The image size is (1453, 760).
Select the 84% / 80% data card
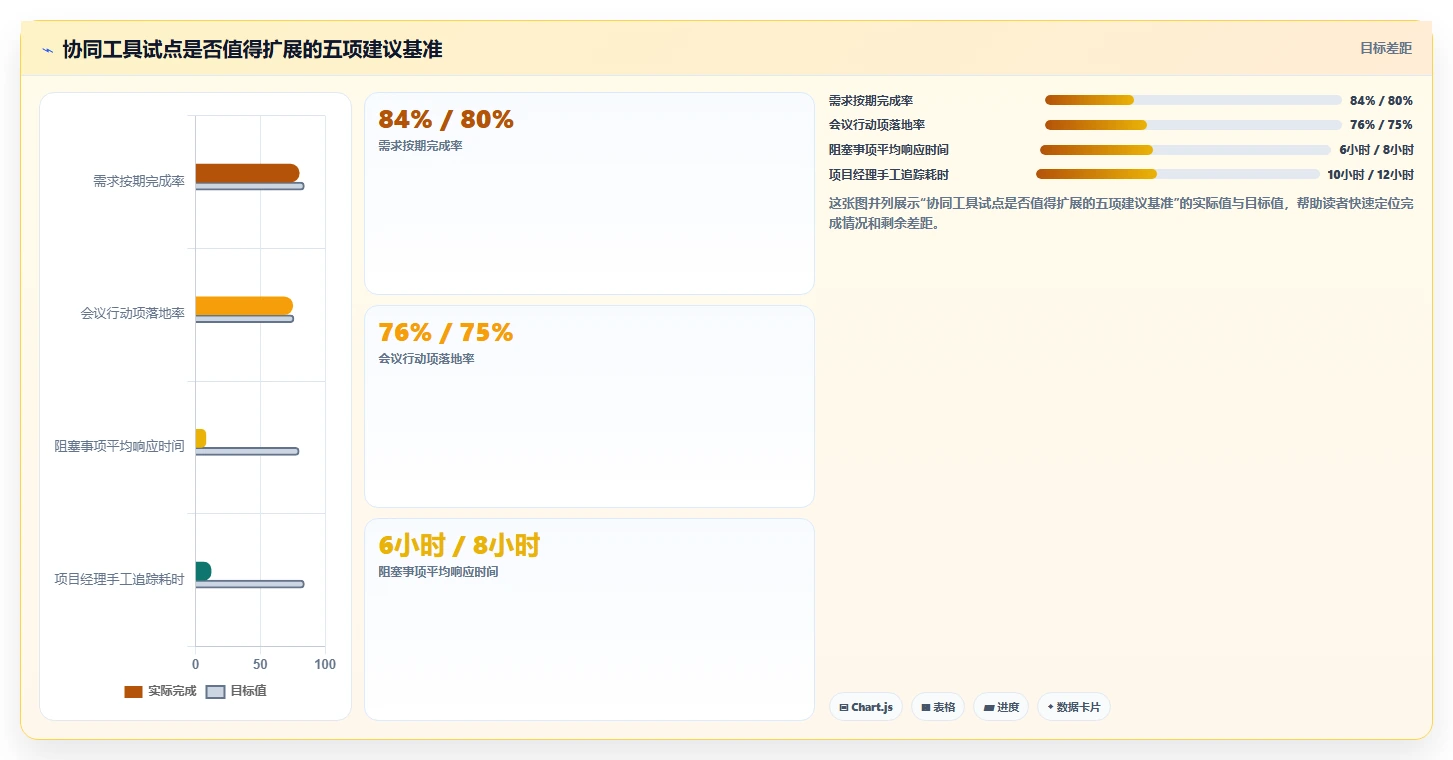pyautogui.click(x=589, y=194)
